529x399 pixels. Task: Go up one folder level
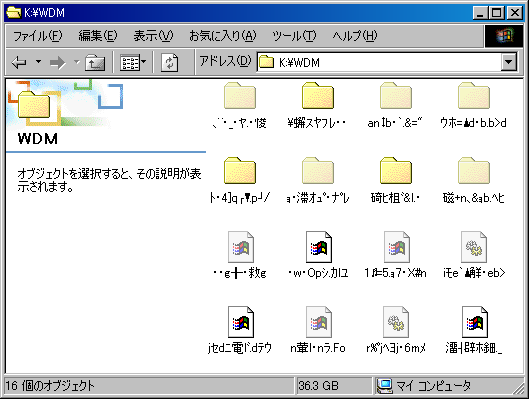[95, 62]
